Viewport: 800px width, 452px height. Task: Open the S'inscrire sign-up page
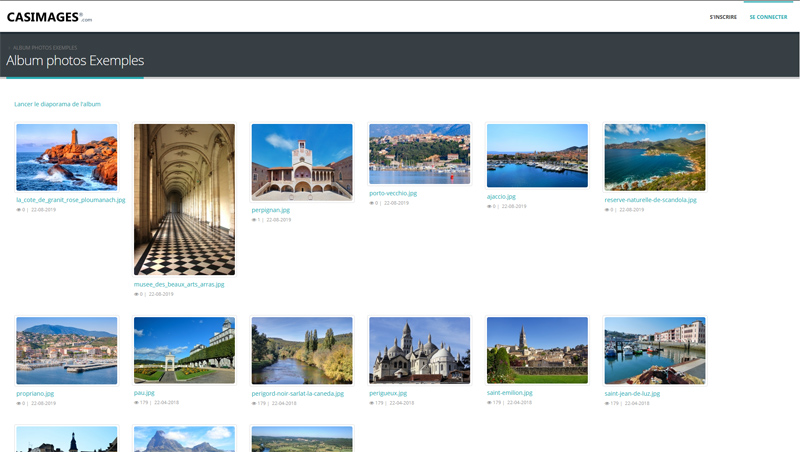pos(723,17)
